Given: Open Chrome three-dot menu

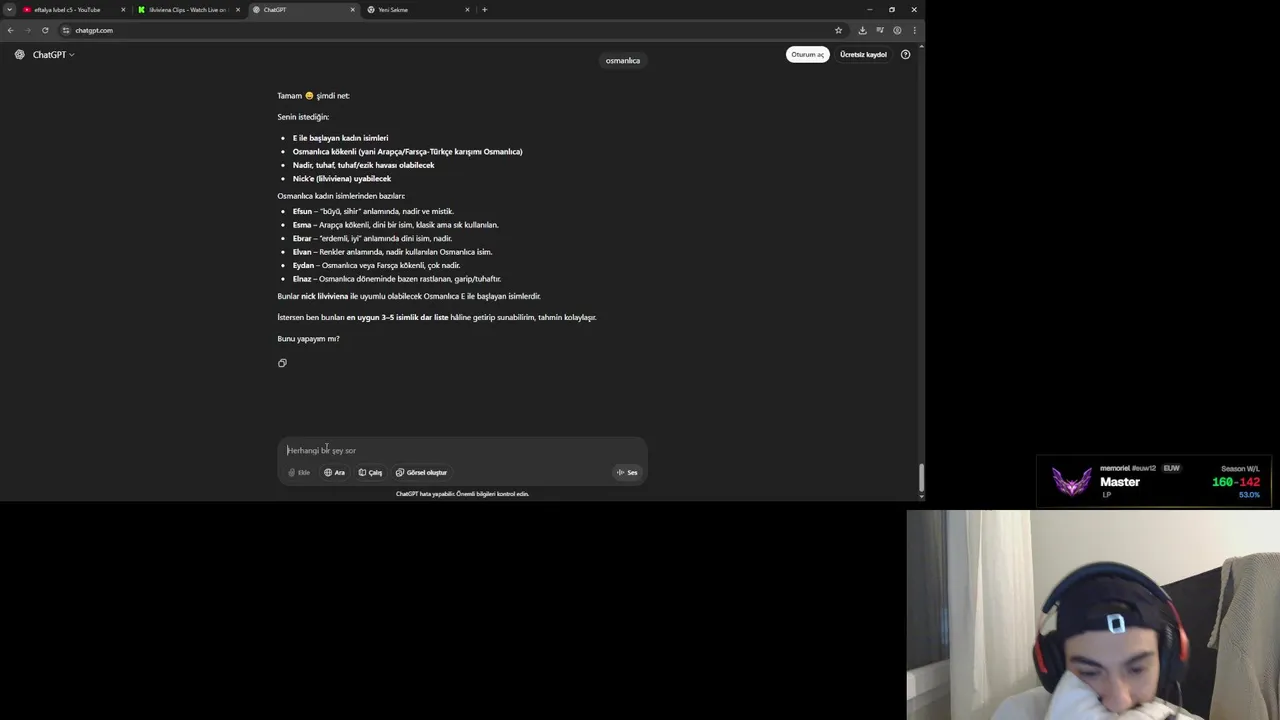Looking at the screenshot, I should tap(914, 30).
